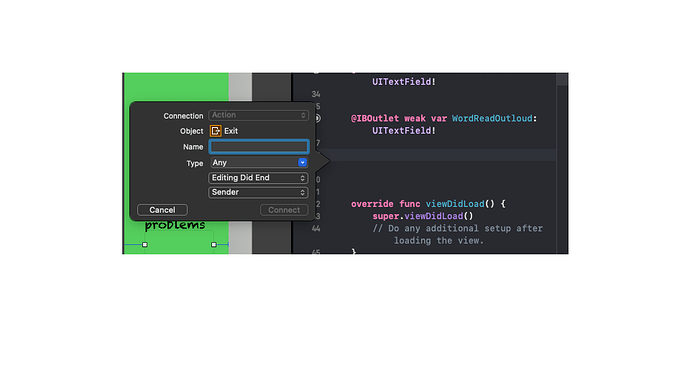This screenshot has height=388, width=690.
Task: Click the empty Name text field
Action: pyautogui.click(x=259, y=146)
